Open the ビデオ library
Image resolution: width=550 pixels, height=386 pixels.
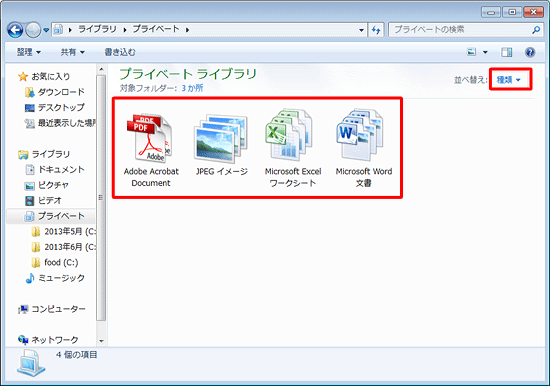pos(49,200)
